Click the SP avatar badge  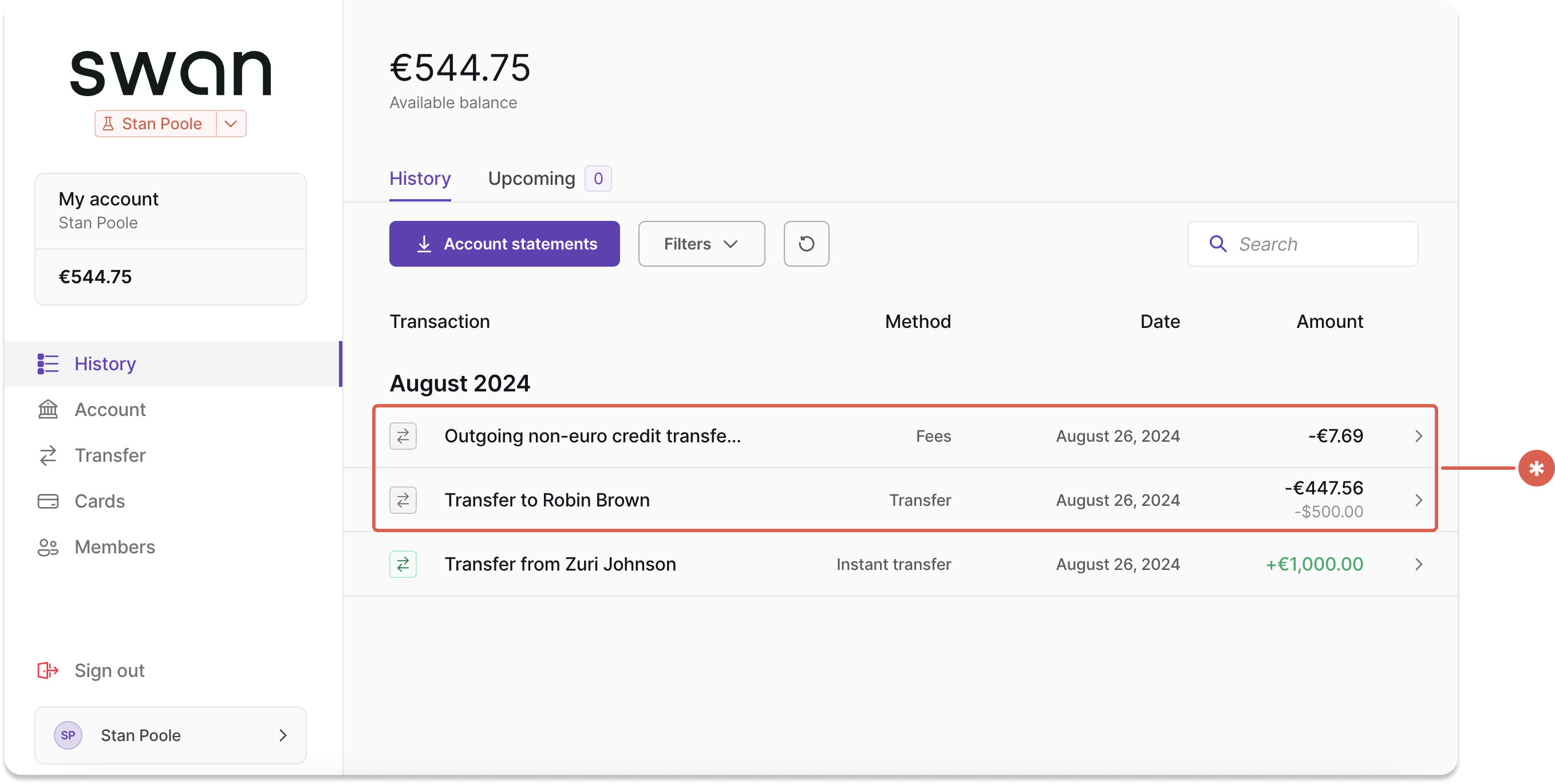[x=68, y=735]
